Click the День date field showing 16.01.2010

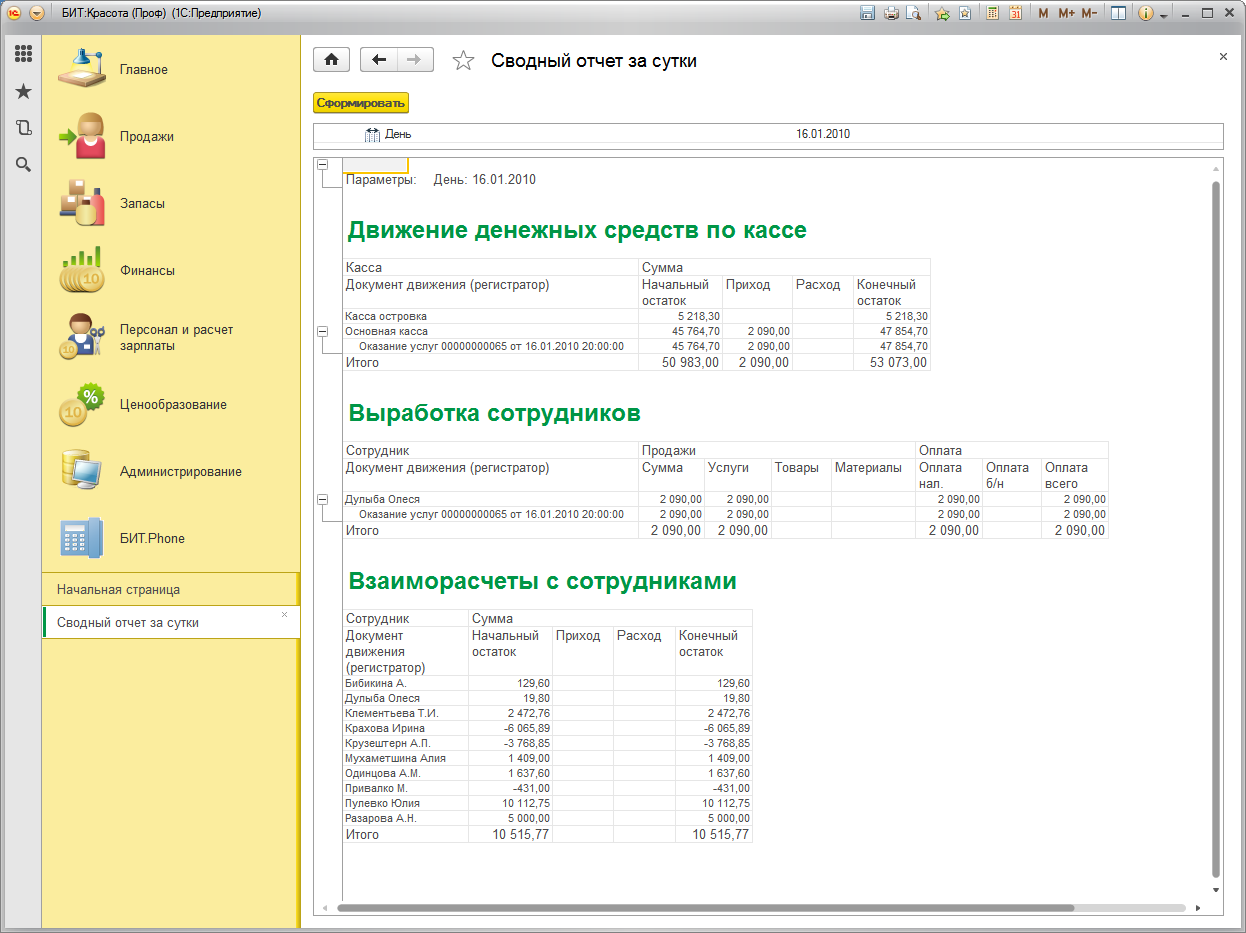(822, 134)
